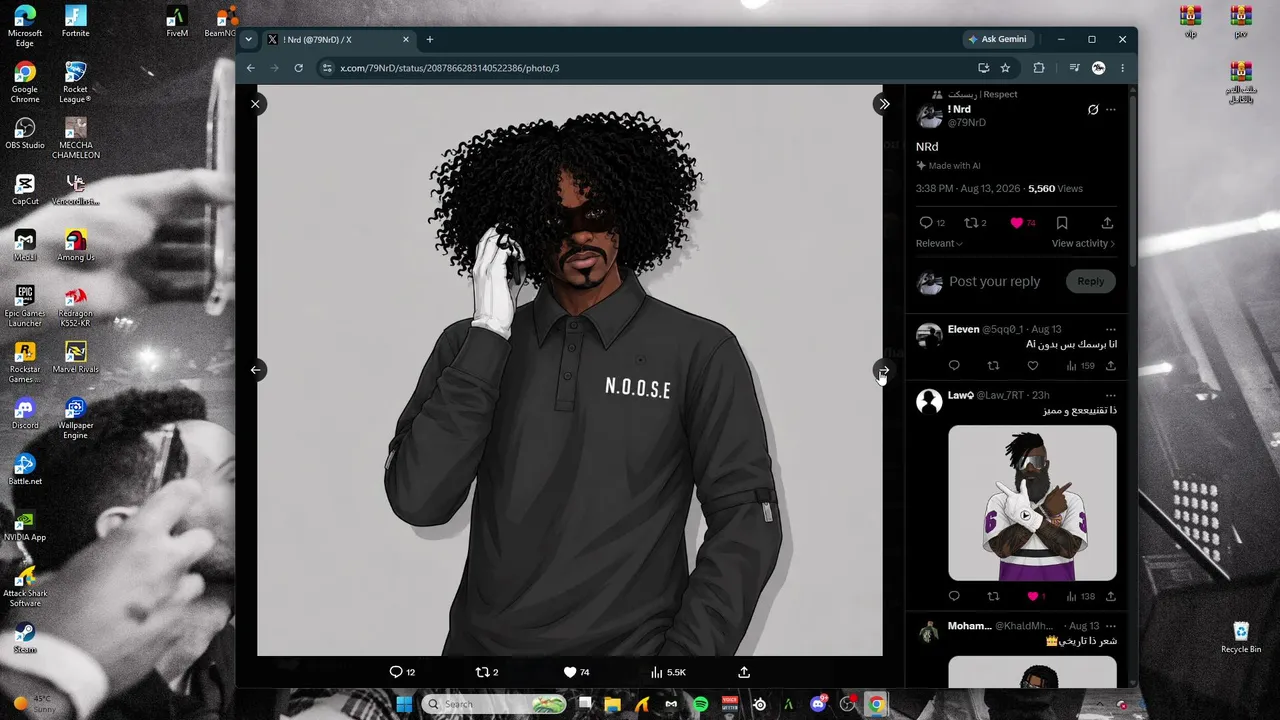View site information icon in address bar
Screen dimensions: 1280x720
326,68
